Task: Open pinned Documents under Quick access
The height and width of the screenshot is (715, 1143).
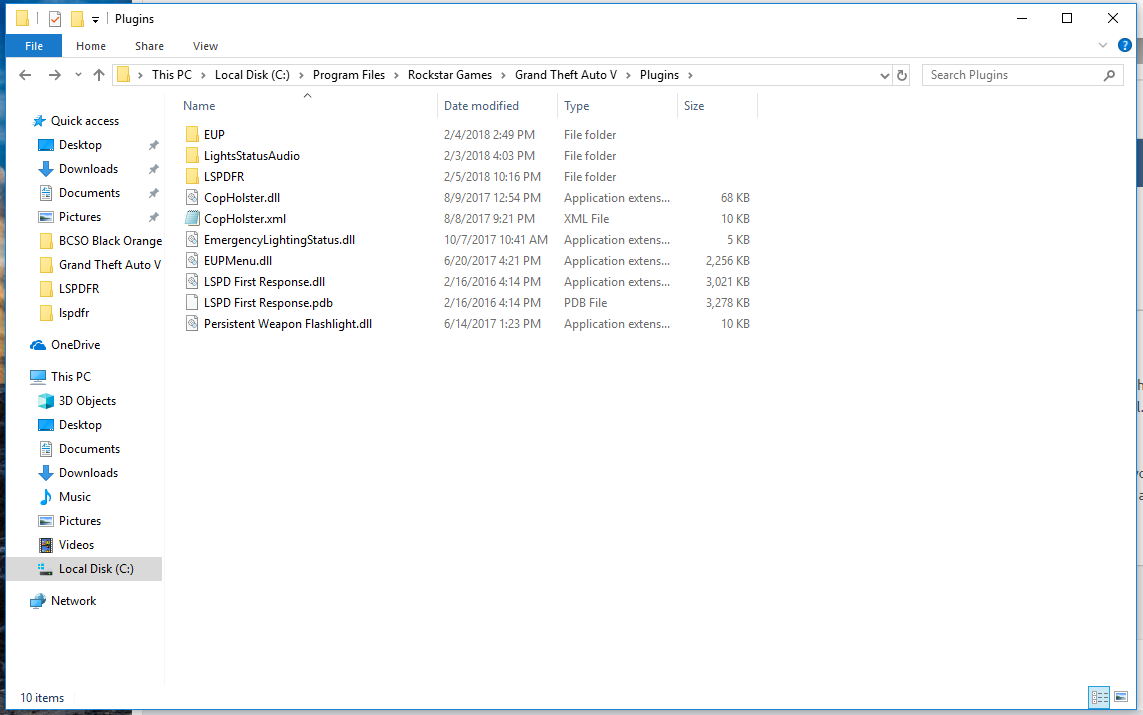Action: pyautogui.click(x=89, y=193)
